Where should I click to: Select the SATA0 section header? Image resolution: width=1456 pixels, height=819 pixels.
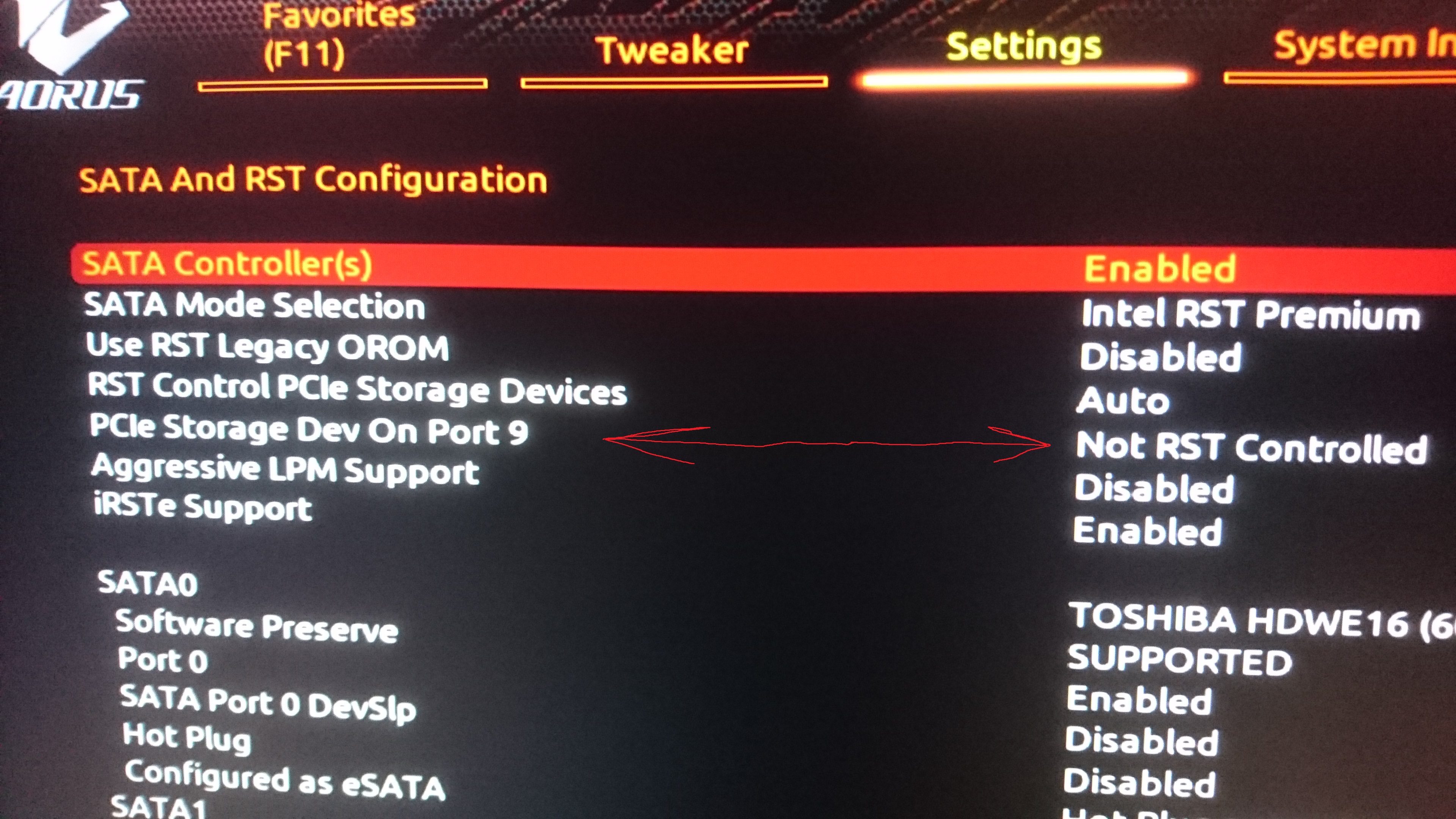(x=148, y=583)
